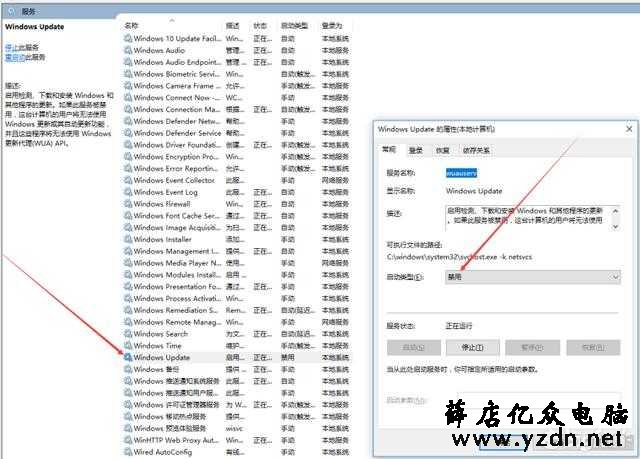Click the Windows Search service gear icon

[128, 334]
